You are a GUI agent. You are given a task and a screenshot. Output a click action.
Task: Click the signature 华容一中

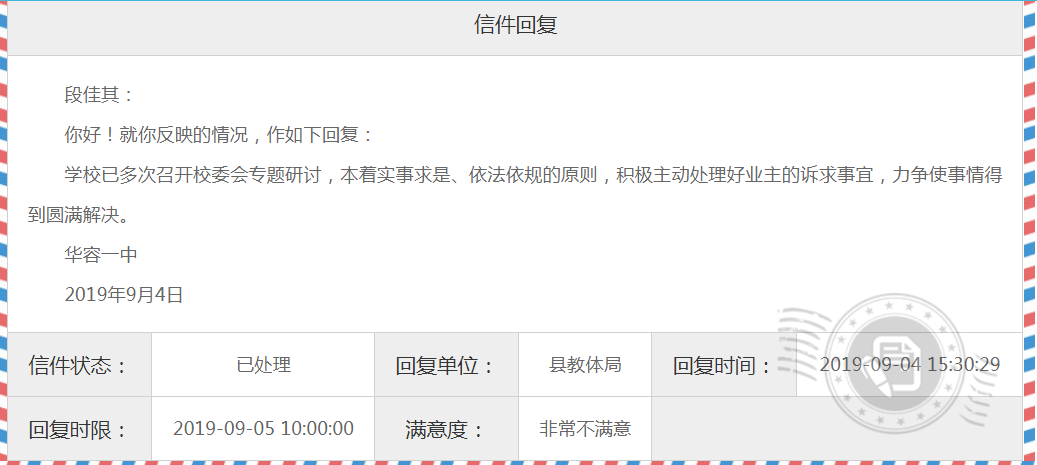(x=101, y=255)
